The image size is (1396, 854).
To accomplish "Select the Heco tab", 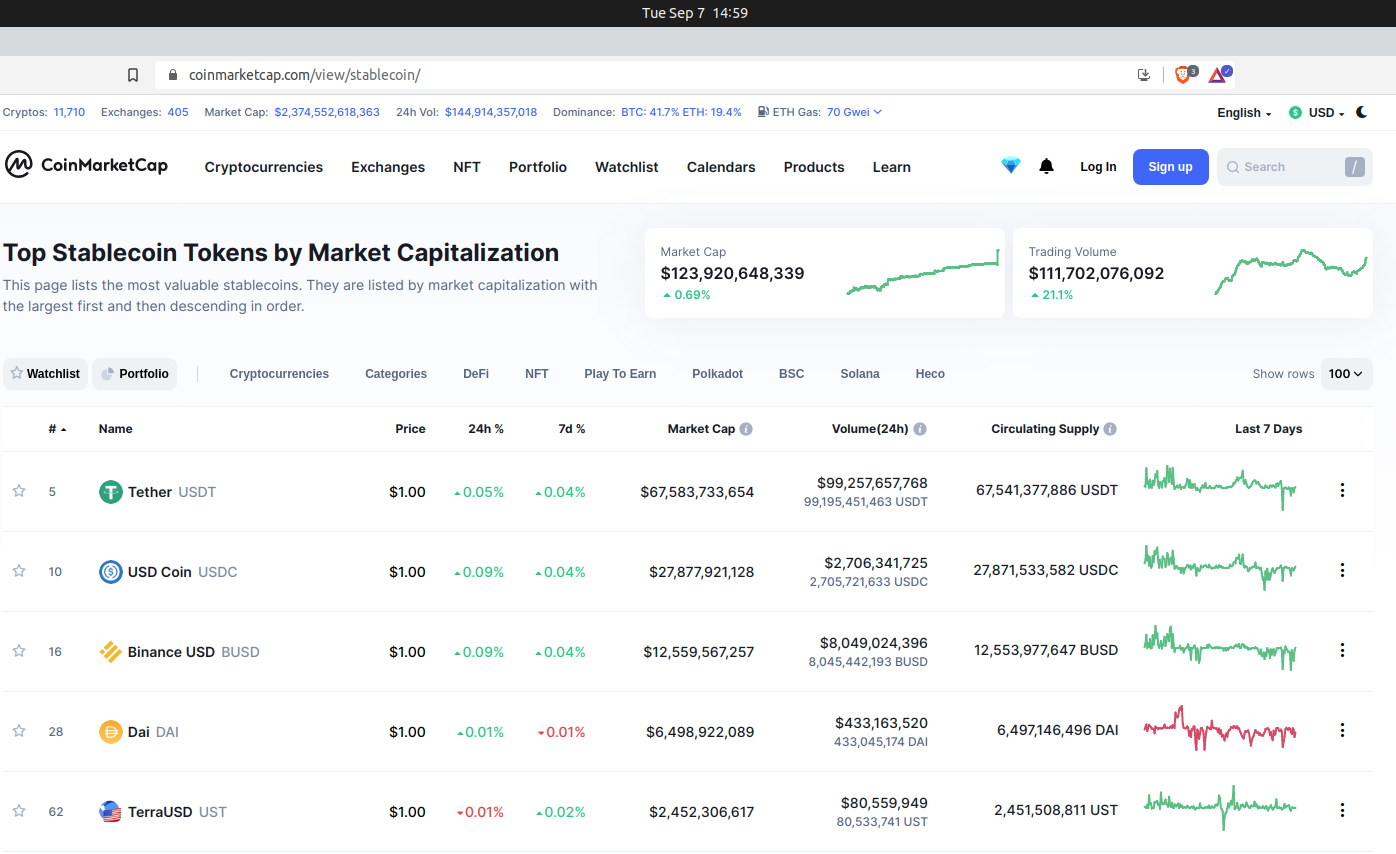I will 930,374.
